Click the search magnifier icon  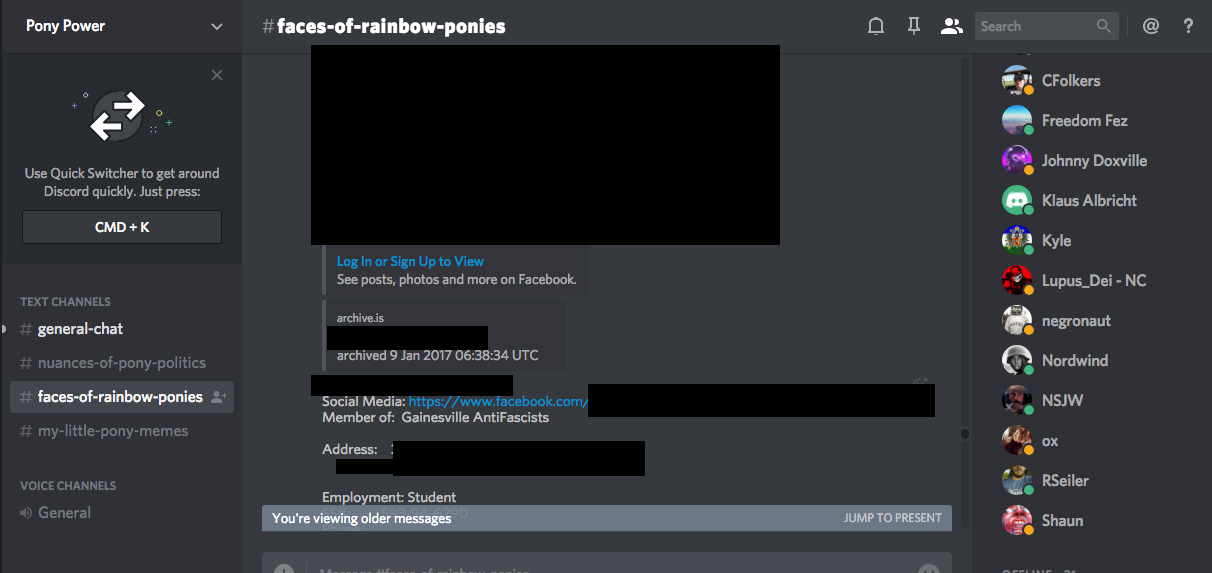click(x=1103, y=27)
